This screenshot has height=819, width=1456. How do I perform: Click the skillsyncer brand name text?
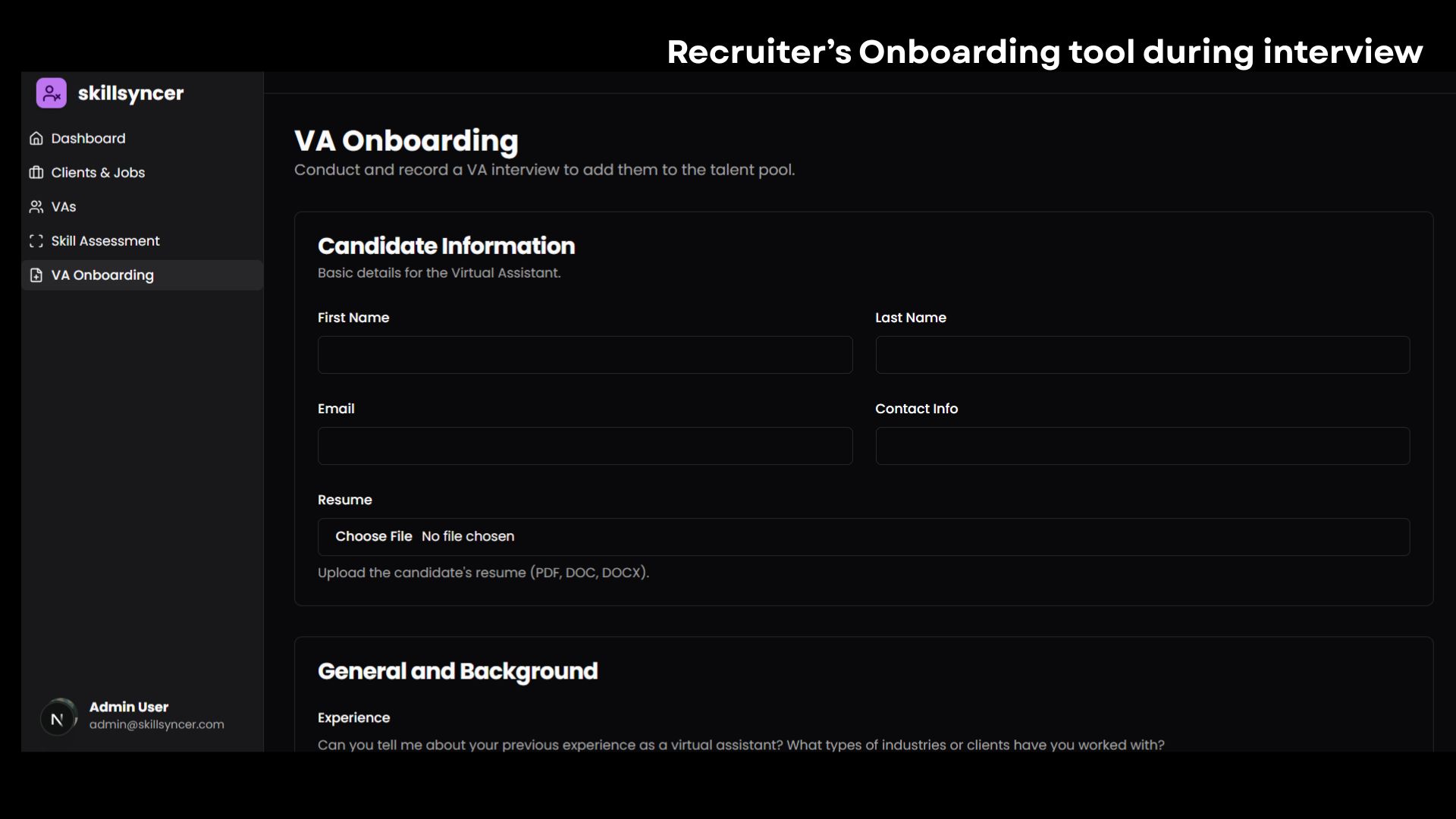(130, 93)
